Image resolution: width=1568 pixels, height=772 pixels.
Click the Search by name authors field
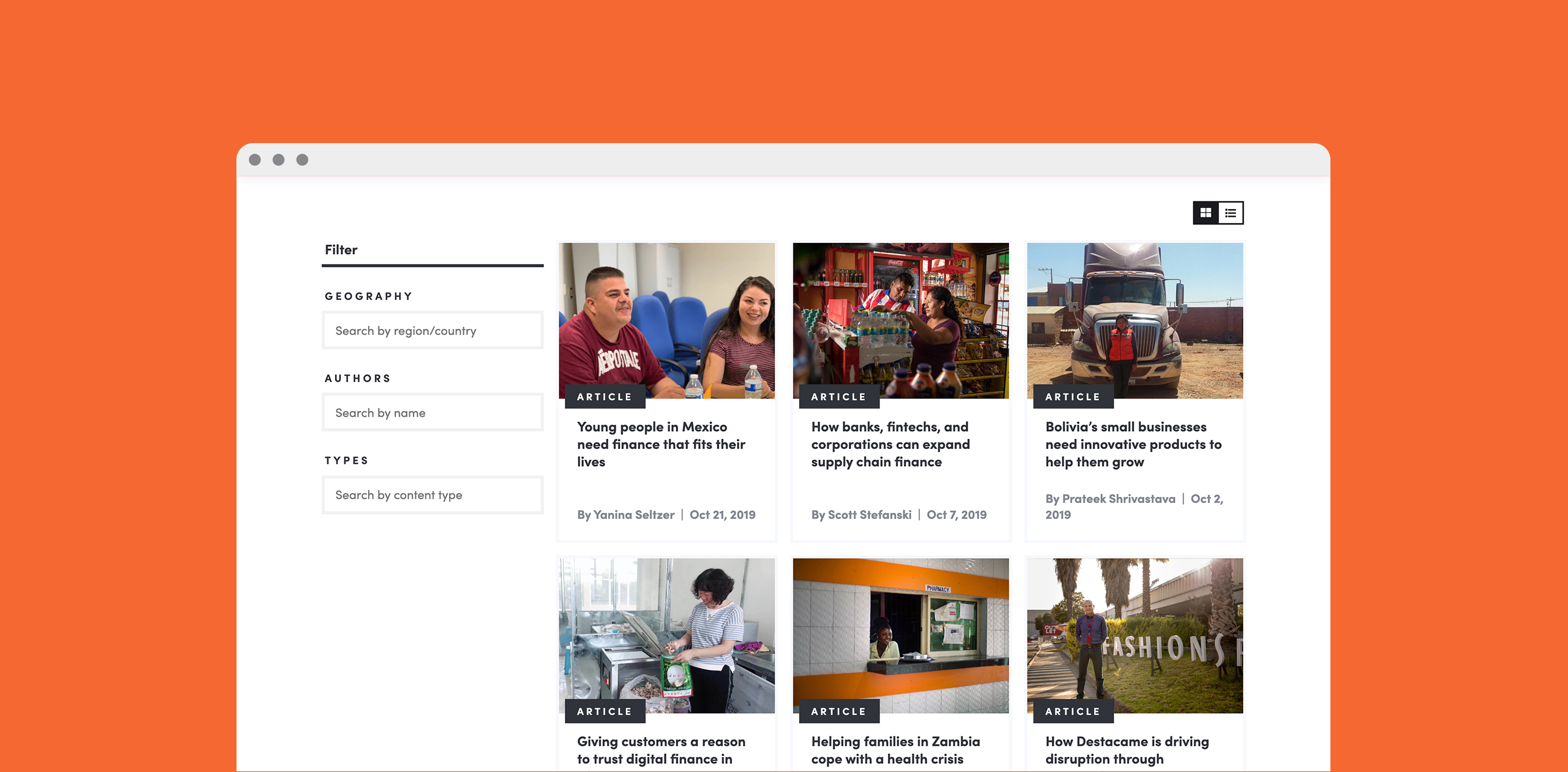(x=432, y=413)
